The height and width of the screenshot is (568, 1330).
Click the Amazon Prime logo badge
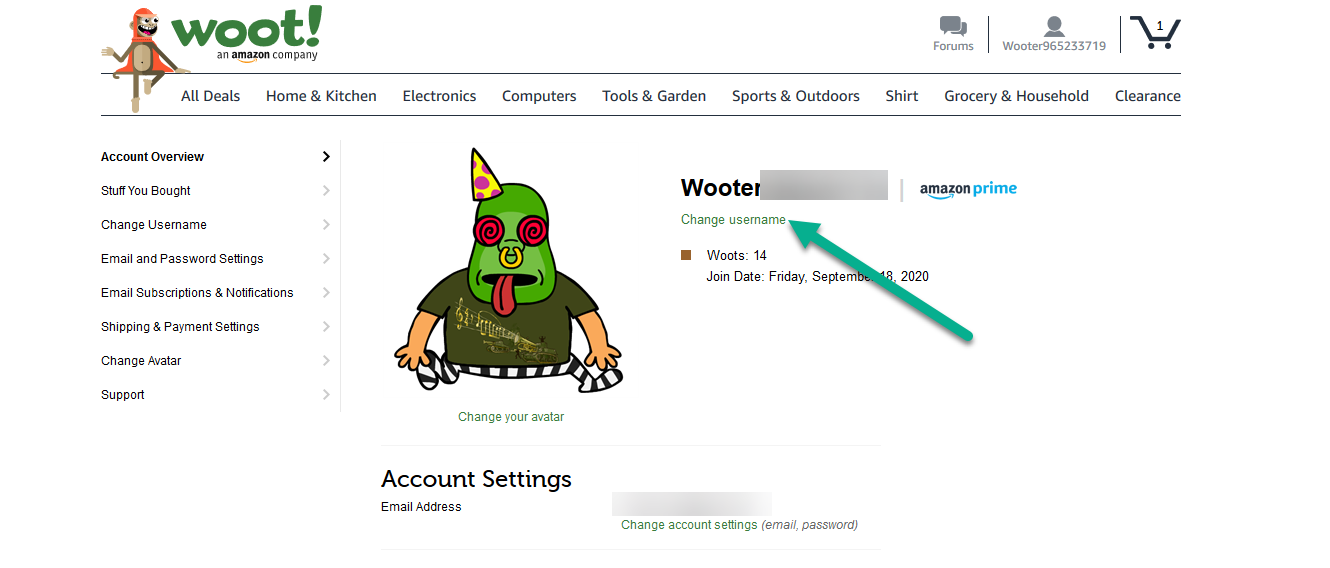pyautogui.click(x=968, y=190)
